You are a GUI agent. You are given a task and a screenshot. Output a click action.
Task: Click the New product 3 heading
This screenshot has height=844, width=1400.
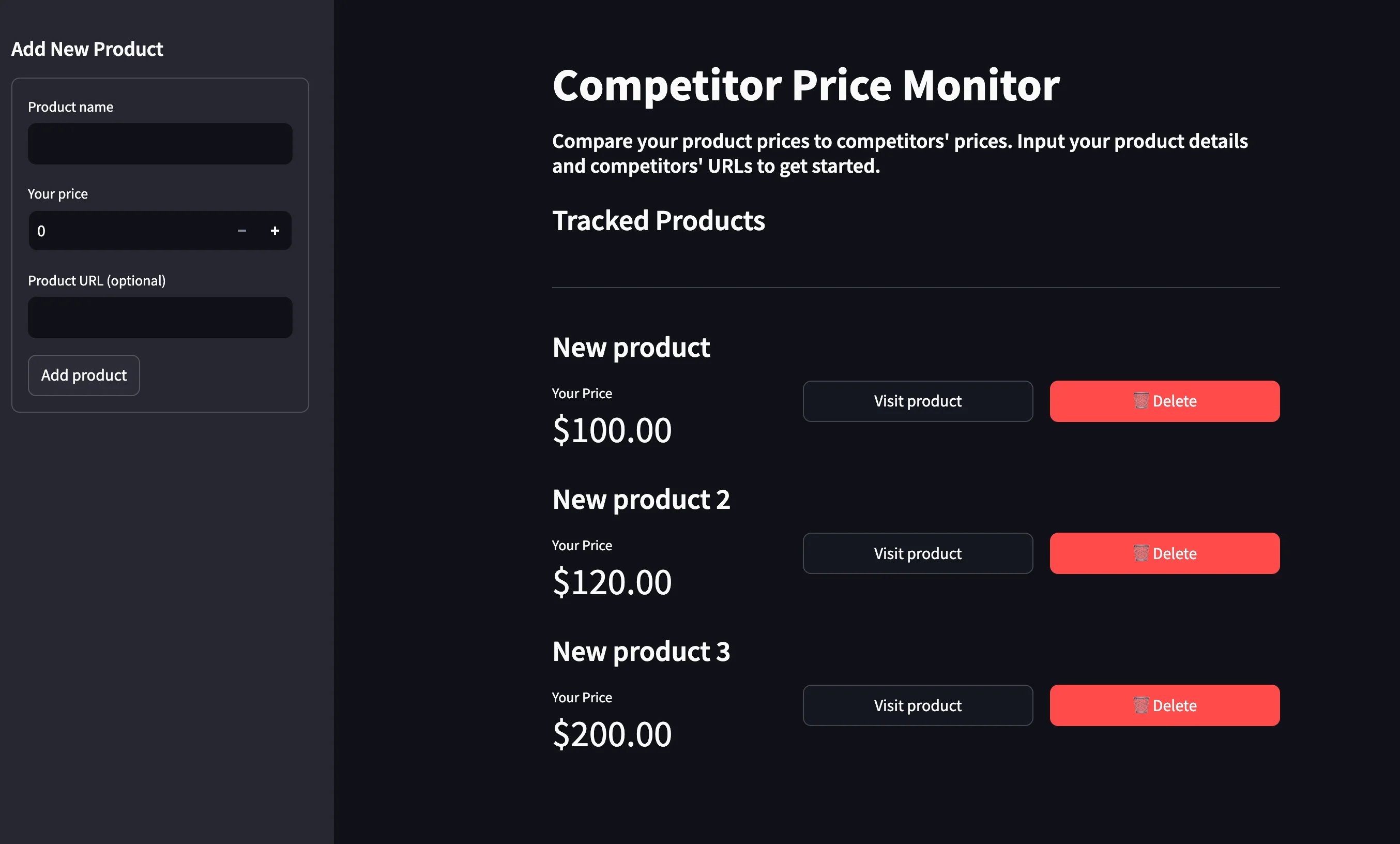(x=641, y=651)
